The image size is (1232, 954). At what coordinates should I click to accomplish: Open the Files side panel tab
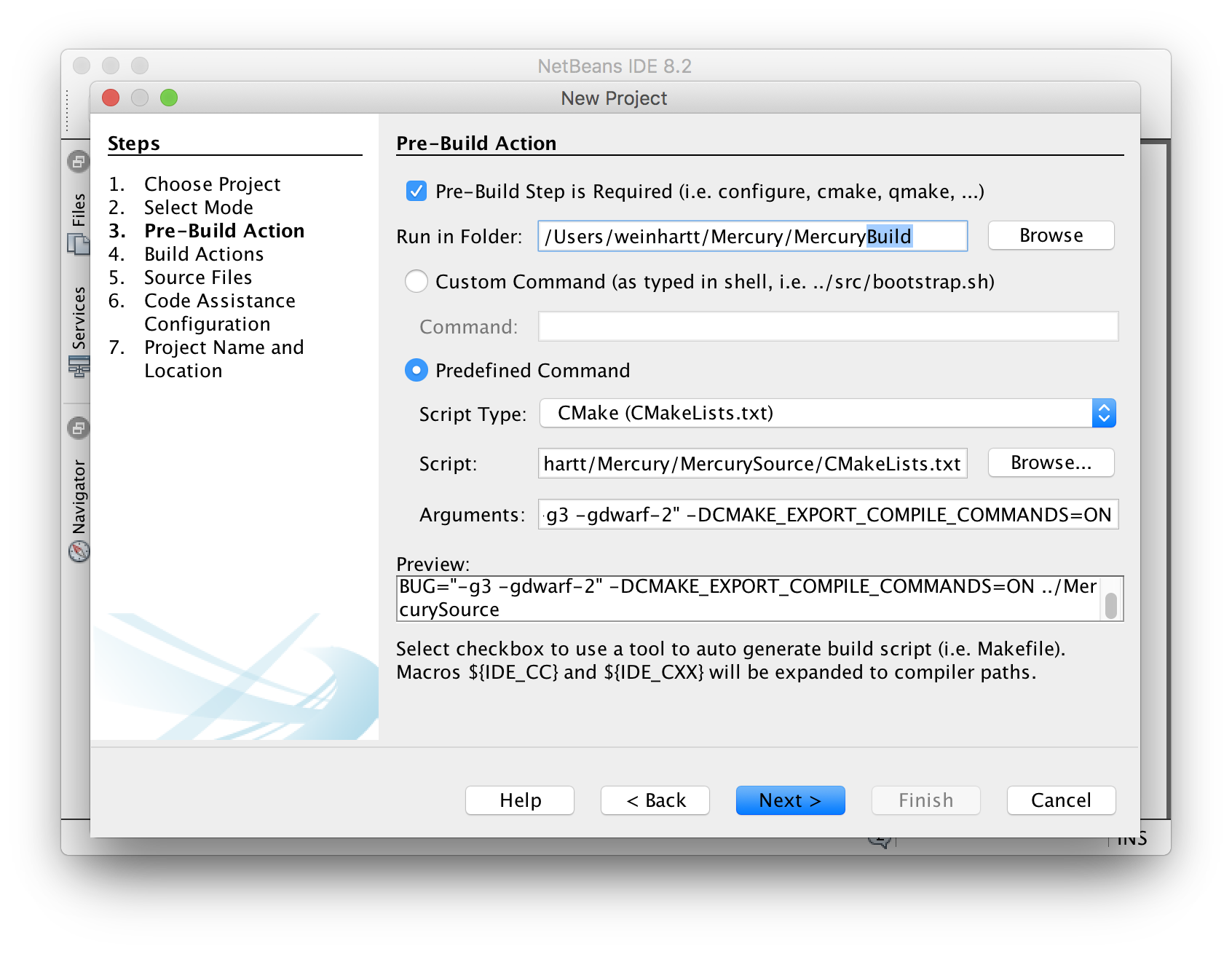point(79,210)
